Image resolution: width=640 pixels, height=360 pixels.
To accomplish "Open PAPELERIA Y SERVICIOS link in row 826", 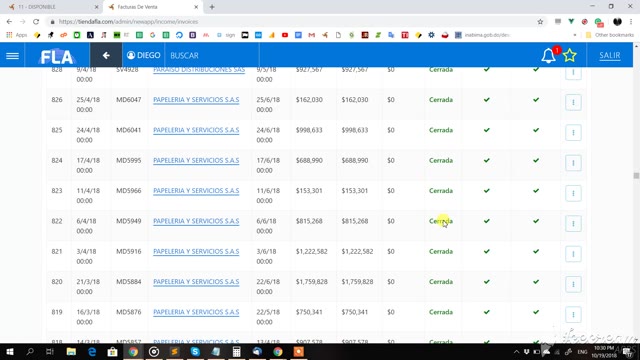I will coord(196,100).
